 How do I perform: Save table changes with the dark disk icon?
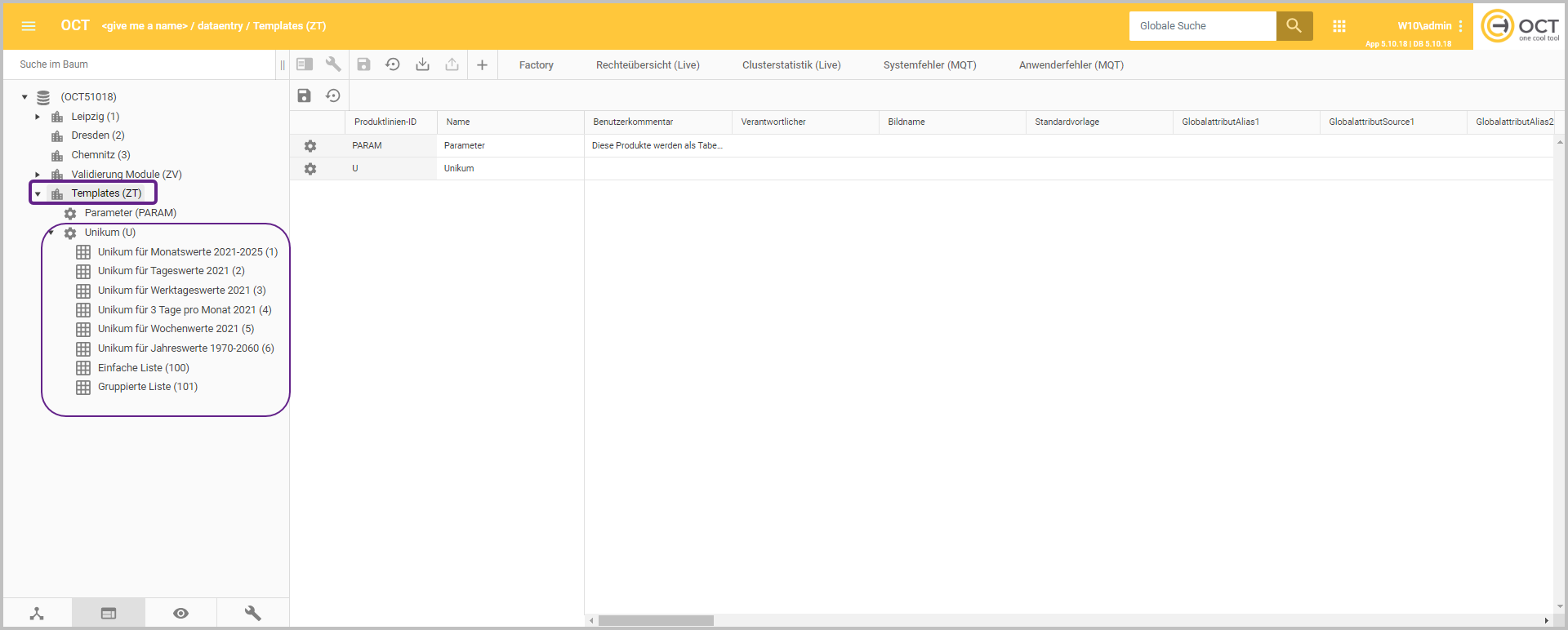click(x=304, y=95)
